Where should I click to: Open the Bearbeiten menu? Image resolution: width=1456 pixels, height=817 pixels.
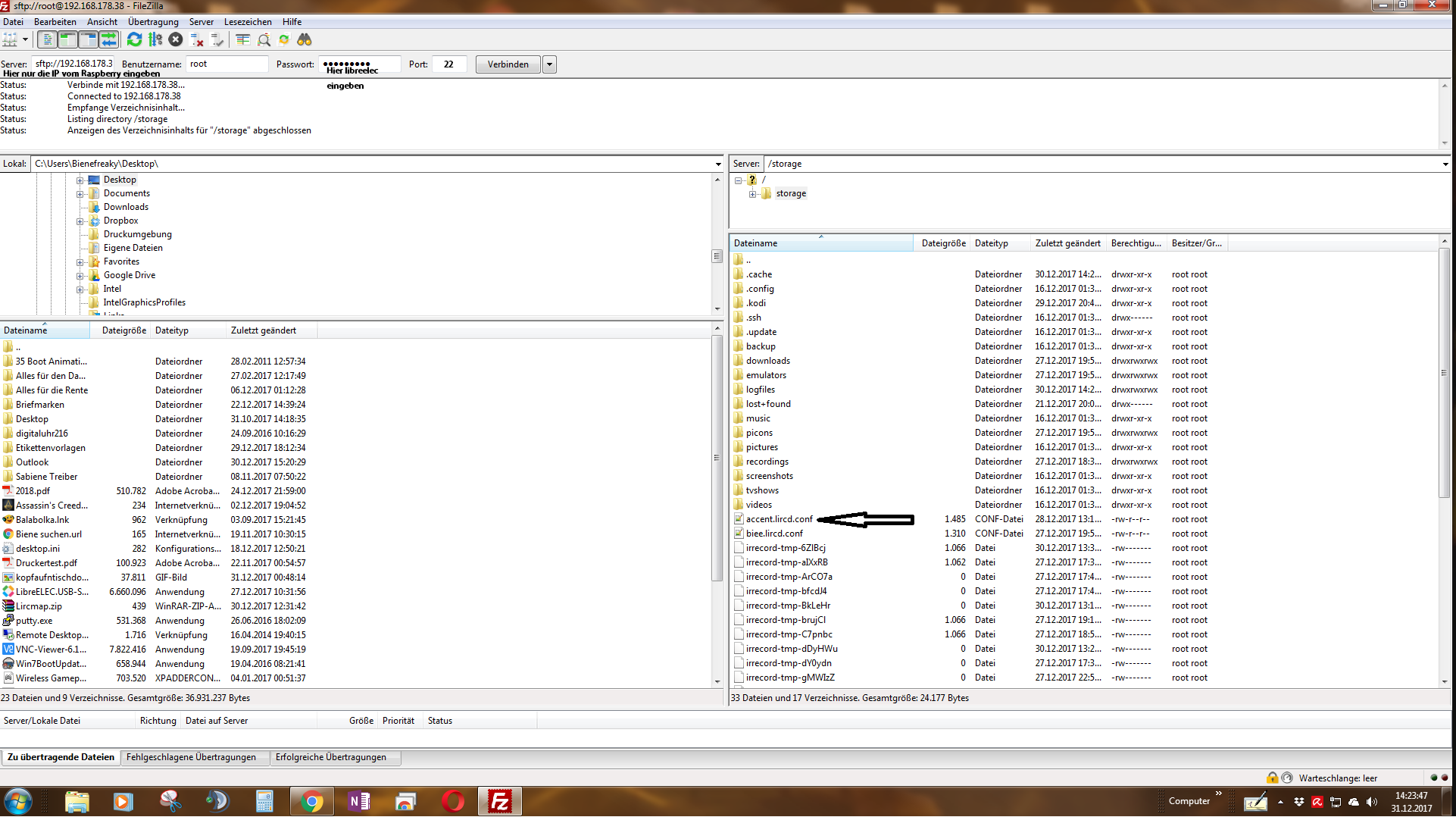pyautogui.click(x=55, y=22)
